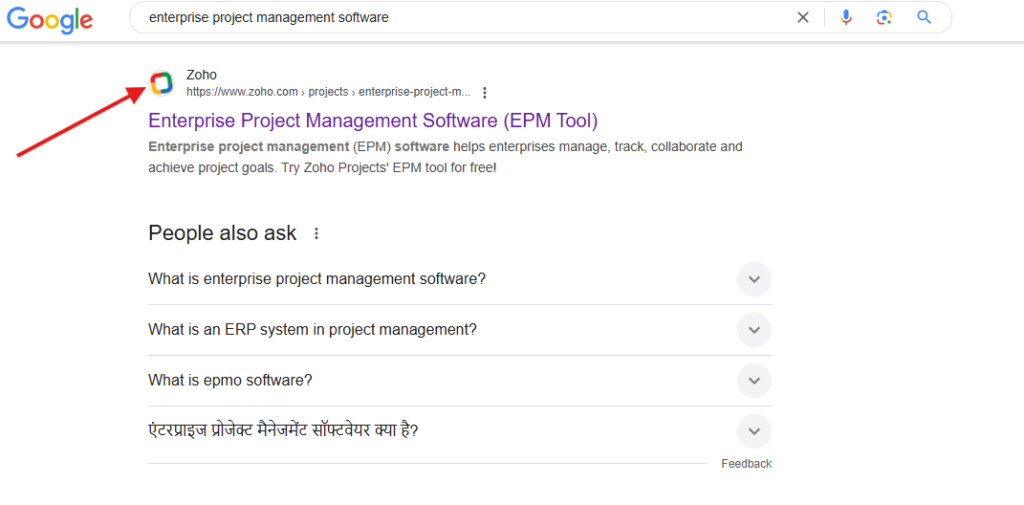Open three-dot menu beside People also ask
Screen dimensions: 1024x505
(317, 233)
